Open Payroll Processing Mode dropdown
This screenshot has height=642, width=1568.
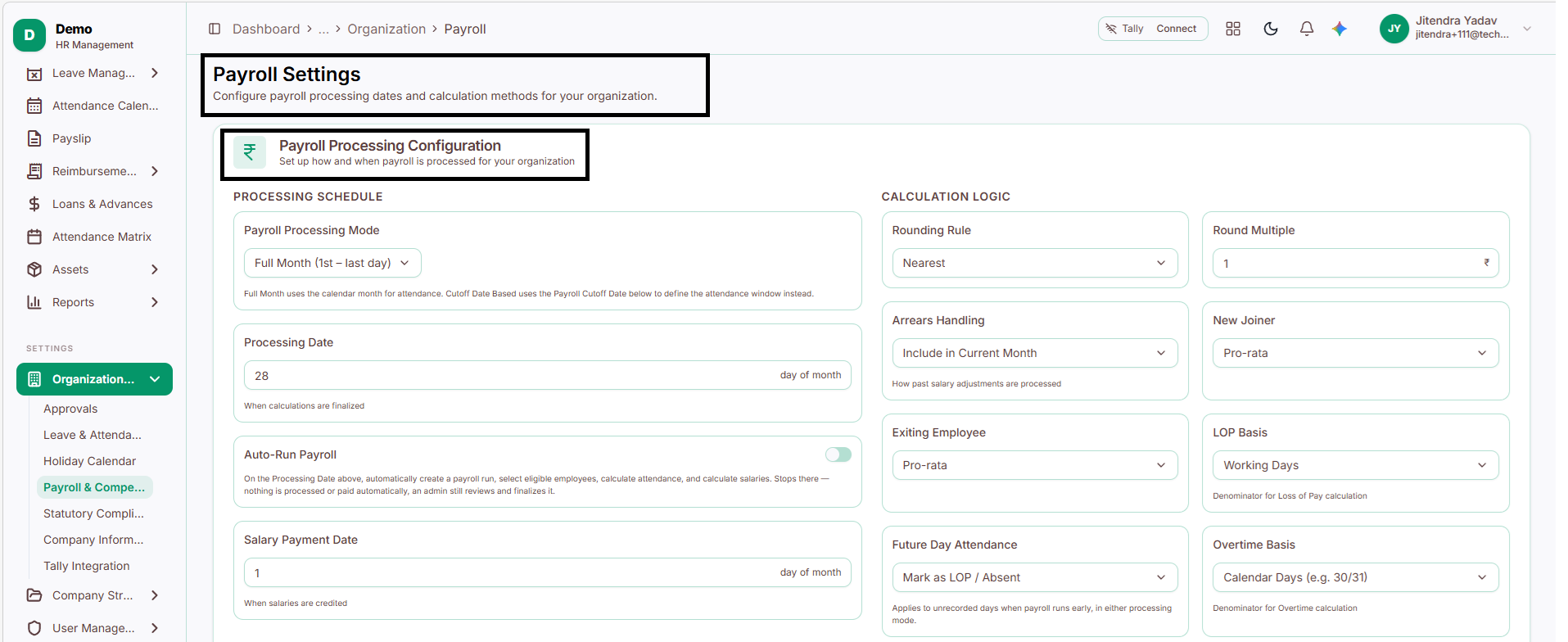point(332,263)
